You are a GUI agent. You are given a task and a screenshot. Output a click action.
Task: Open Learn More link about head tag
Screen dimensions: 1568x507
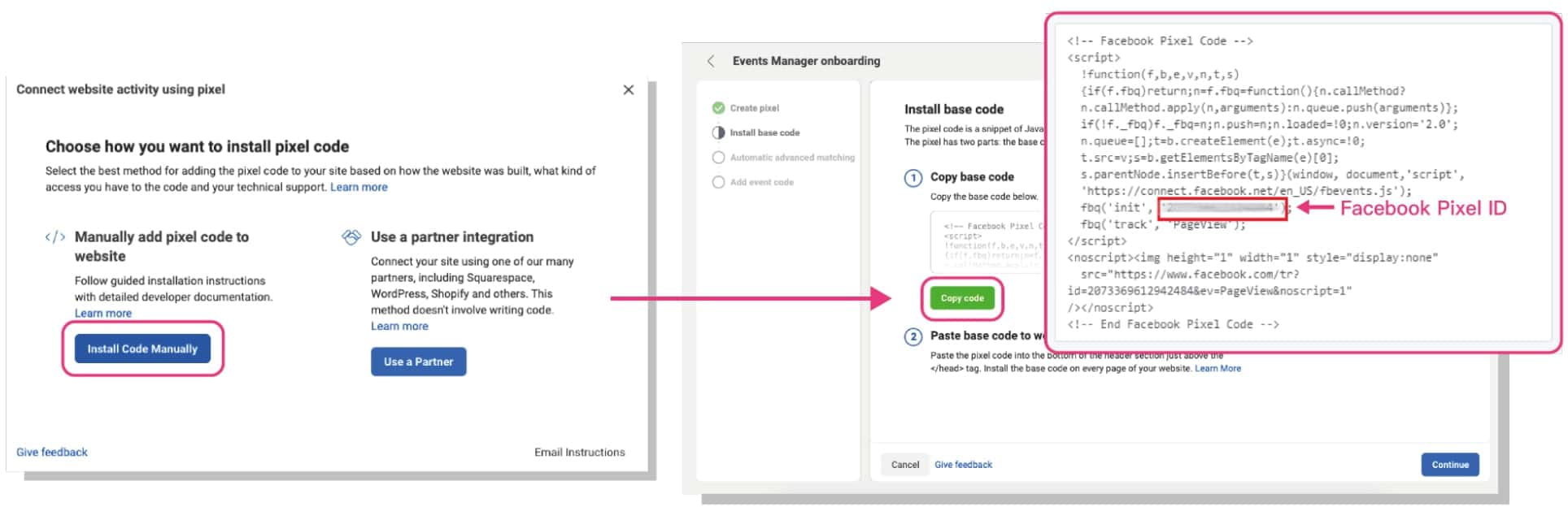coord(1217,368)
